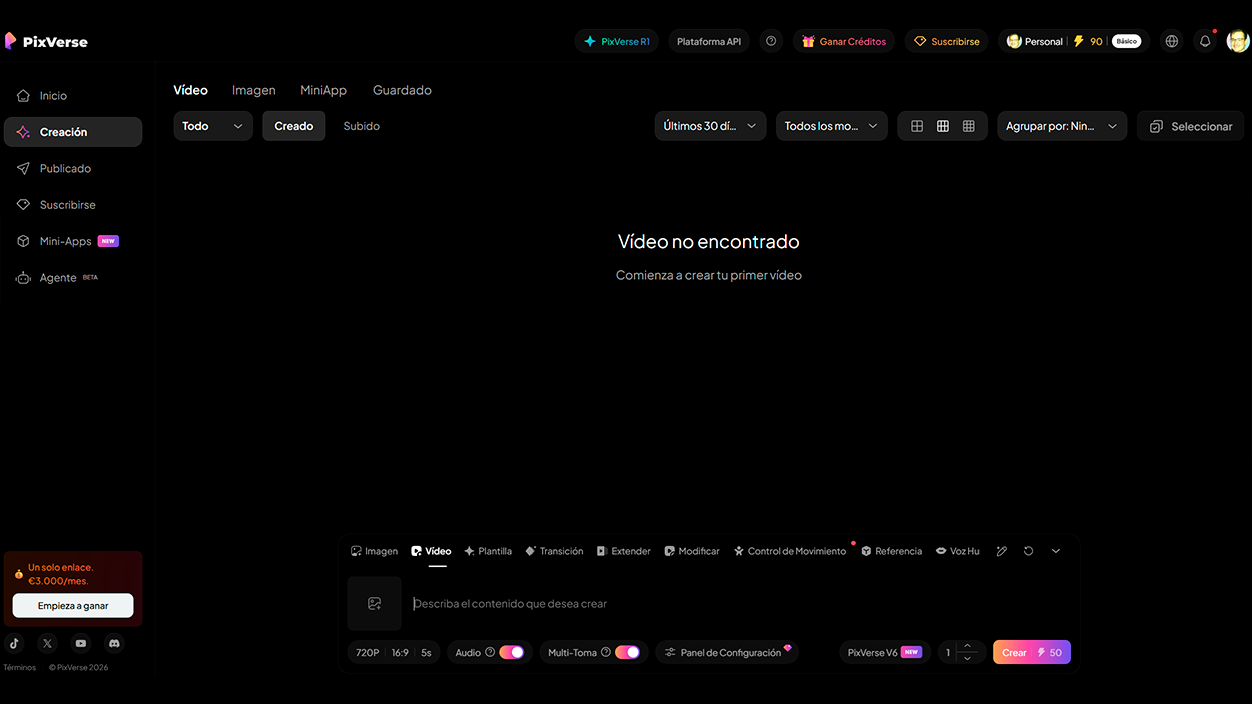Click Ganar Créditos button

click(844, 41)
